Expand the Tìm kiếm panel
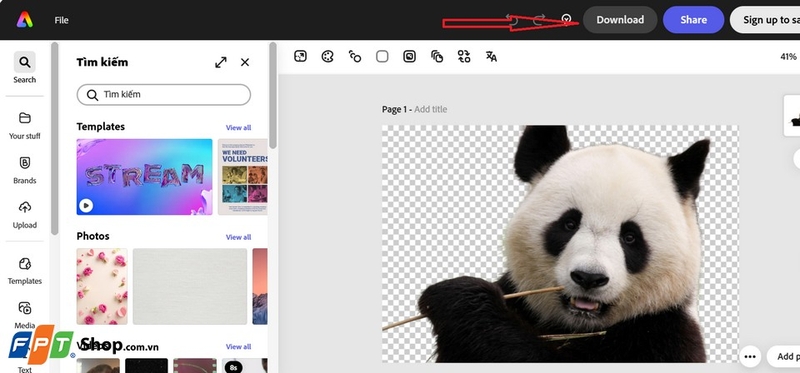Viewport: 800px width, 373px height. click(220, 62)
